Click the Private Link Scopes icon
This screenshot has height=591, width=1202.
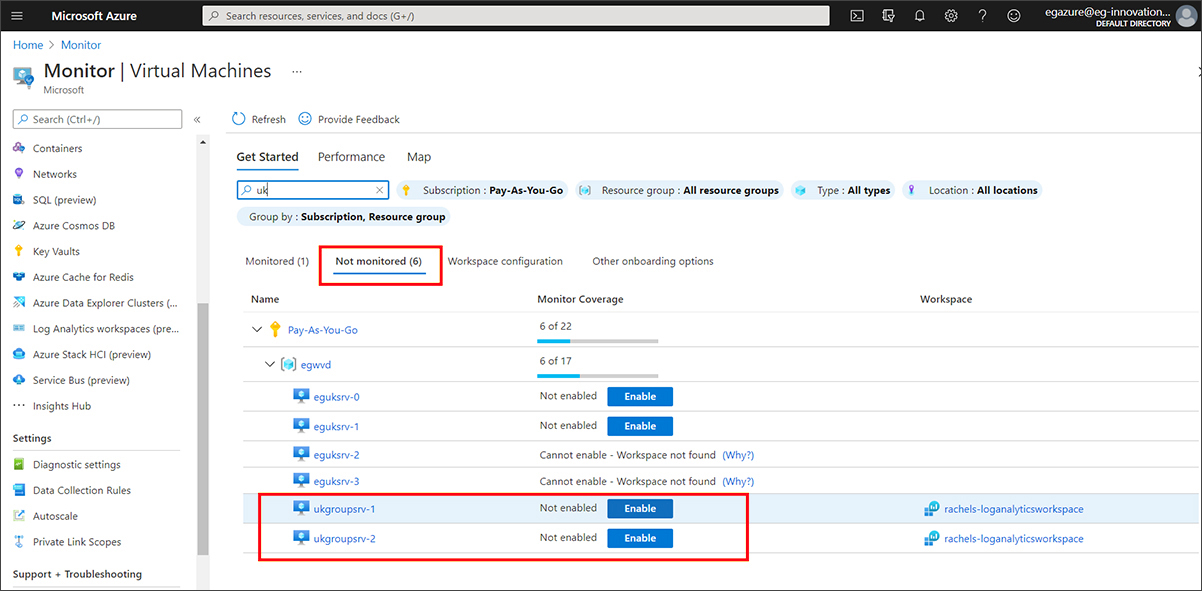tap(19, 542)
